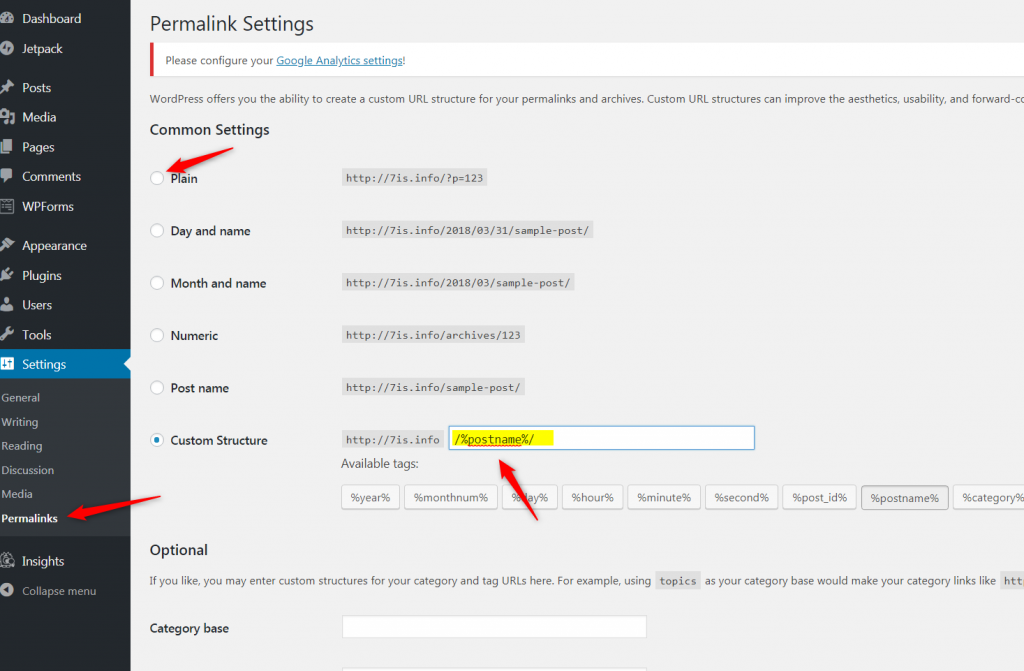Open the Users menu label
The width and height of the screenshot is (1024, 671).
(x=37, y=305)
